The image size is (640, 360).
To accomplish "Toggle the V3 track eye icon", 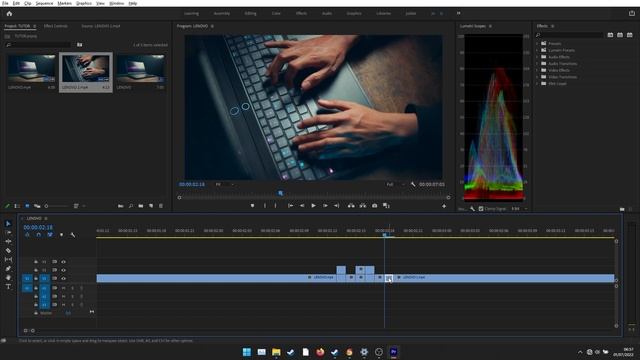I will (x=63, y=262).
